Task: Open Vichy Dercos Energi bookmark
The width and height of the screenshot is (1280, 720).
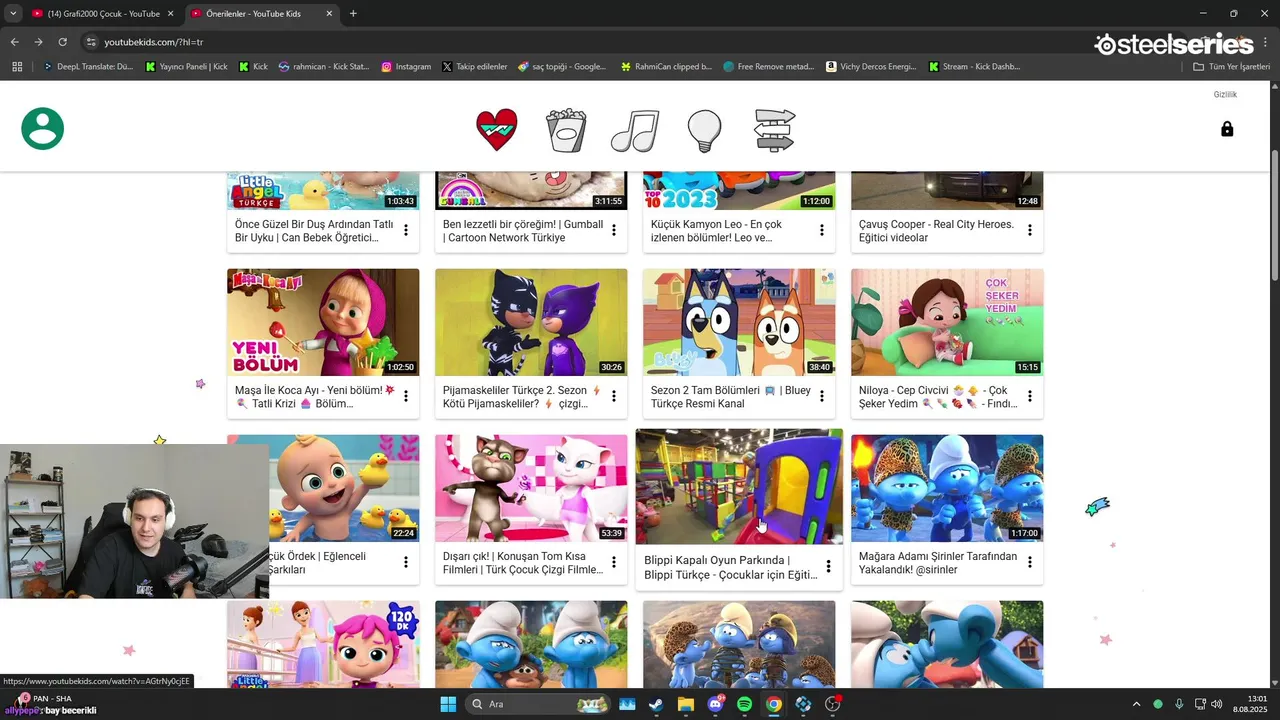Action: [871, 67]
